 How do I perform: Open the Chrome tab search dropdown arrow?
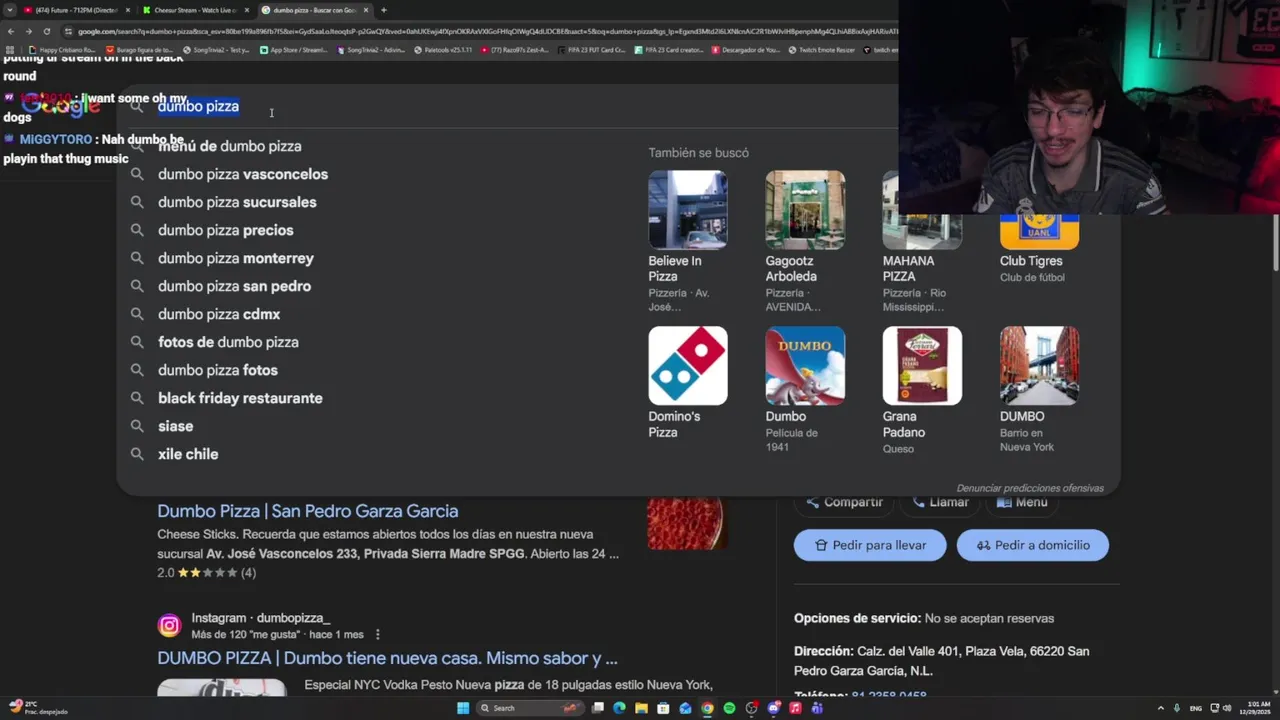click(x=9, y=10)
